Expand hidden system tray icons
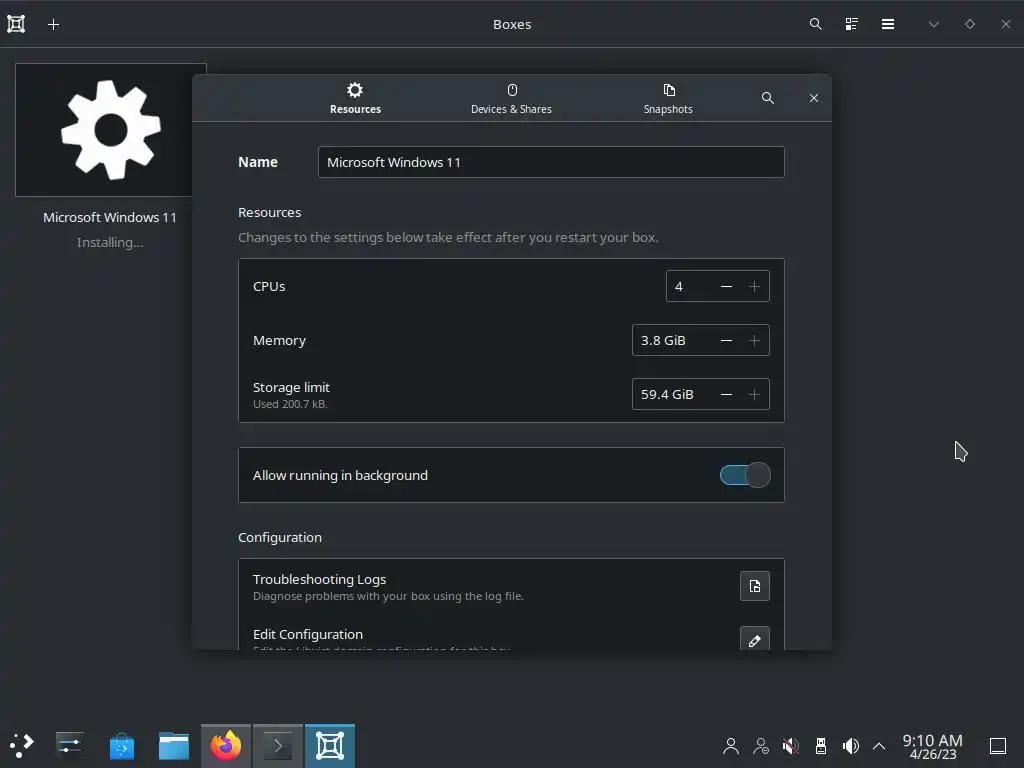The image size is (1024, 768). pos(879,746)
